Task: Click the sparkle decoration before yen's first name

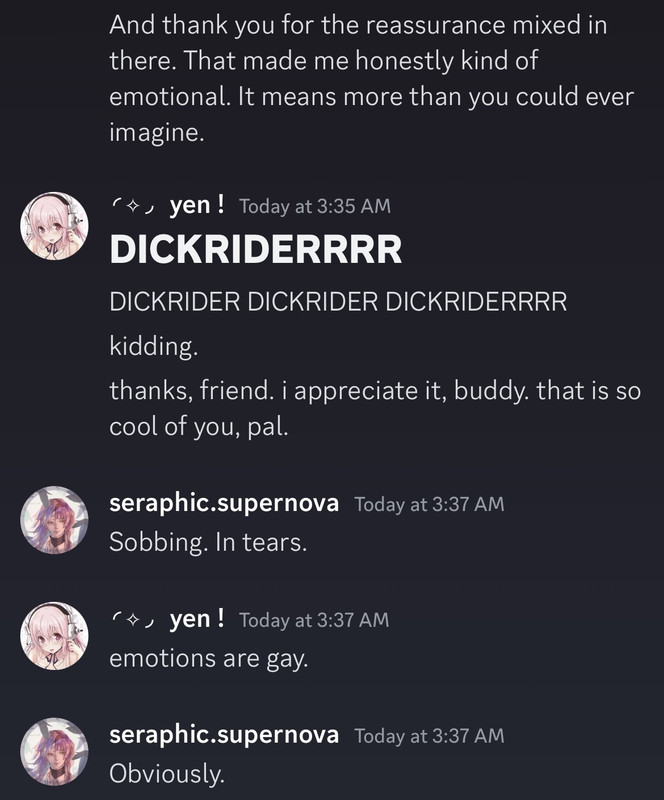Action: [x=133, y=207]
